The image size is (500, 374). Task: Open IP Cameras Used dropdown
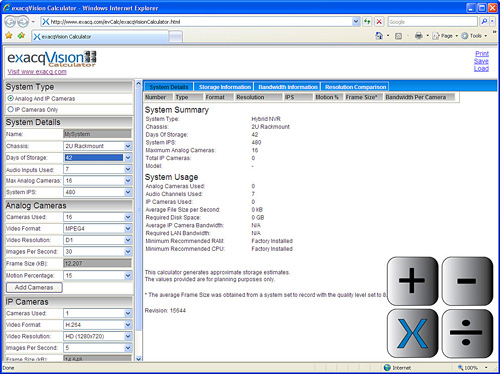coord(97,313)
